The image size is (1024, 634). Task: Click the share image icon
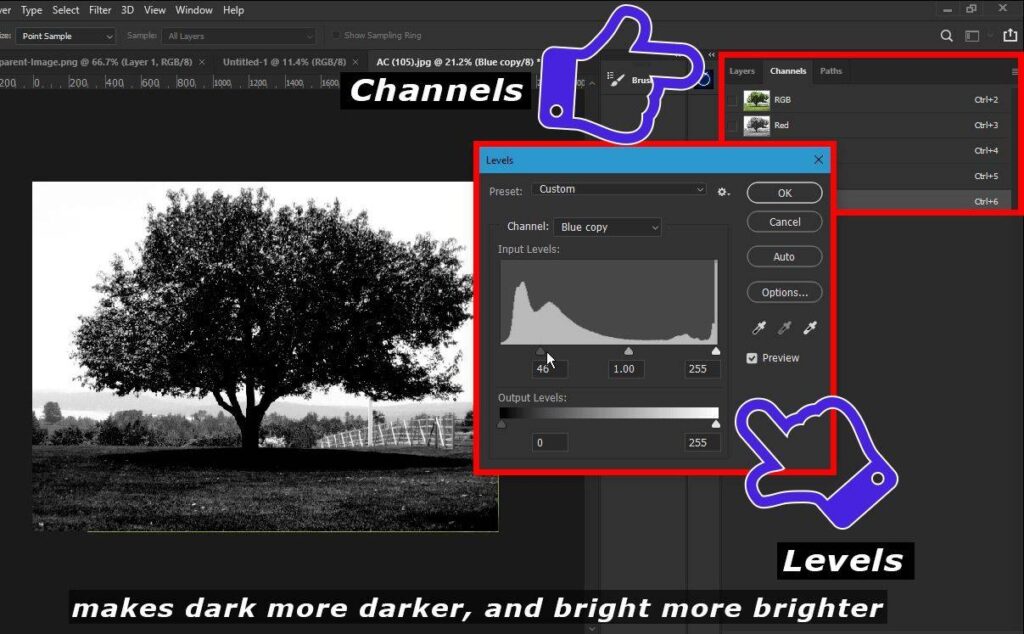(x=1010, y=35)
